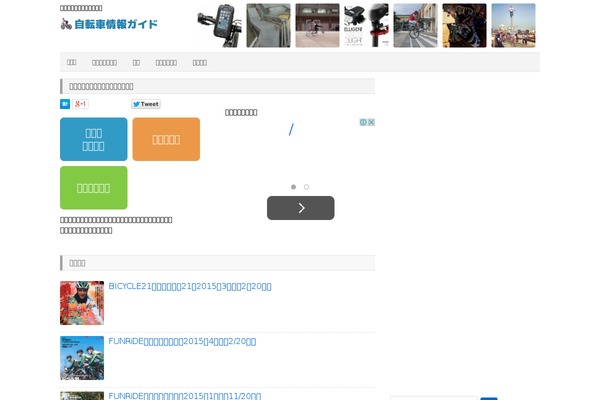The image size is (600, 400).
Task: Click the orange category tile
Action: [x=166, y=139]
